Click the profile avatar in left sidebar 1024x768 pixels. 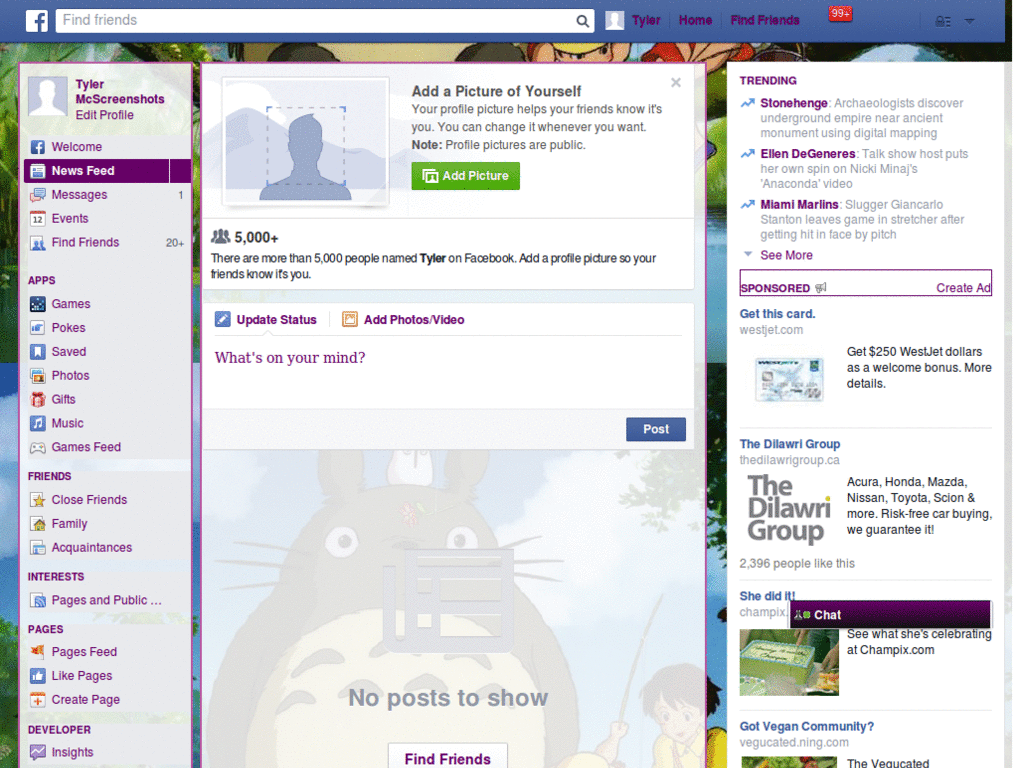pos(48,96)
